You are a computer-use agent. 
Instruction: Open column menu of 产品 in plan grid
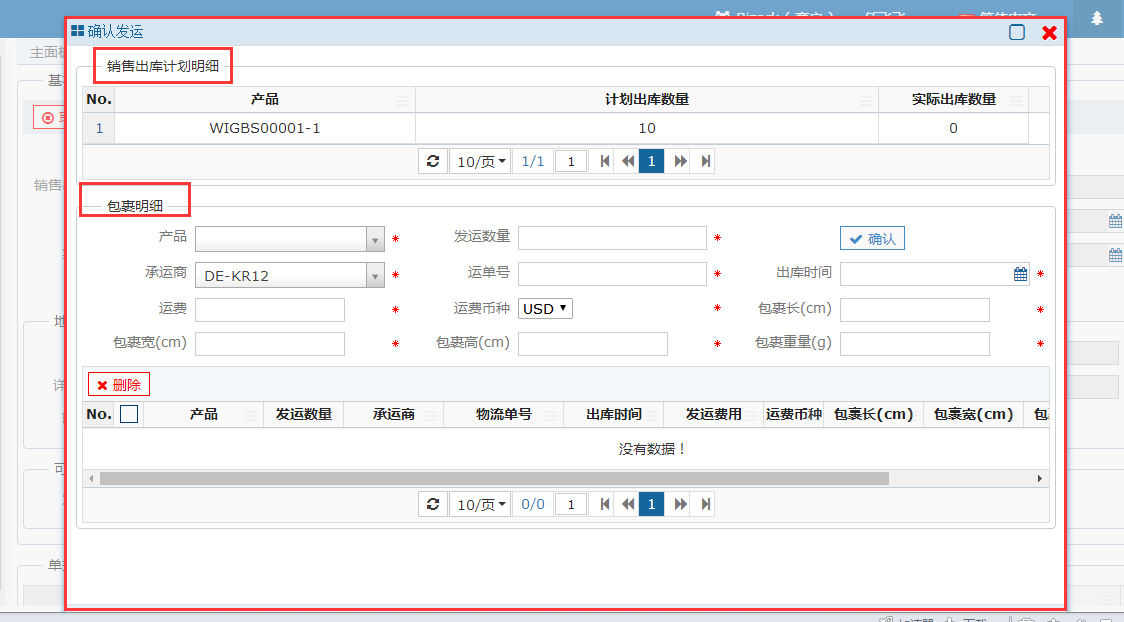point(404,100)
